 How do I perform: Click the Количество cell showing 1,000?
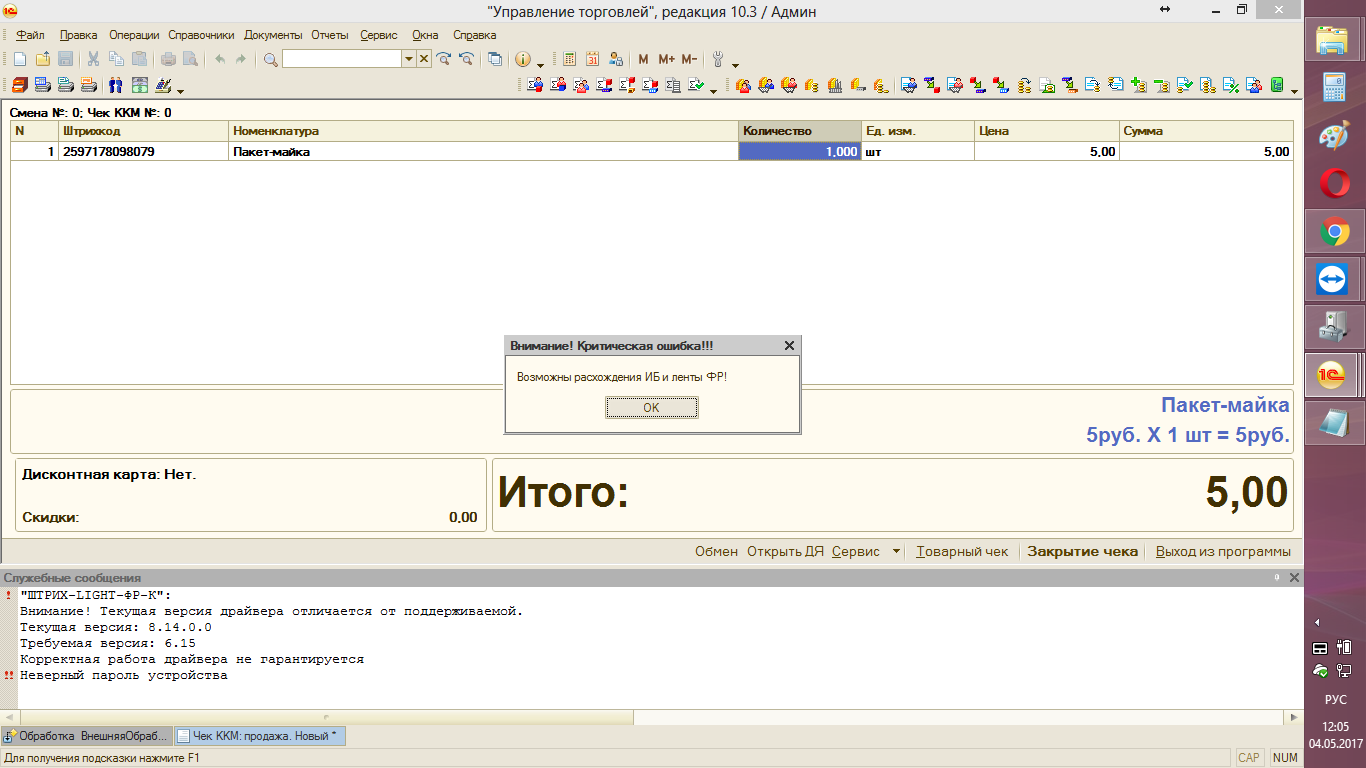pyautogui.click(x=800, y=152)
